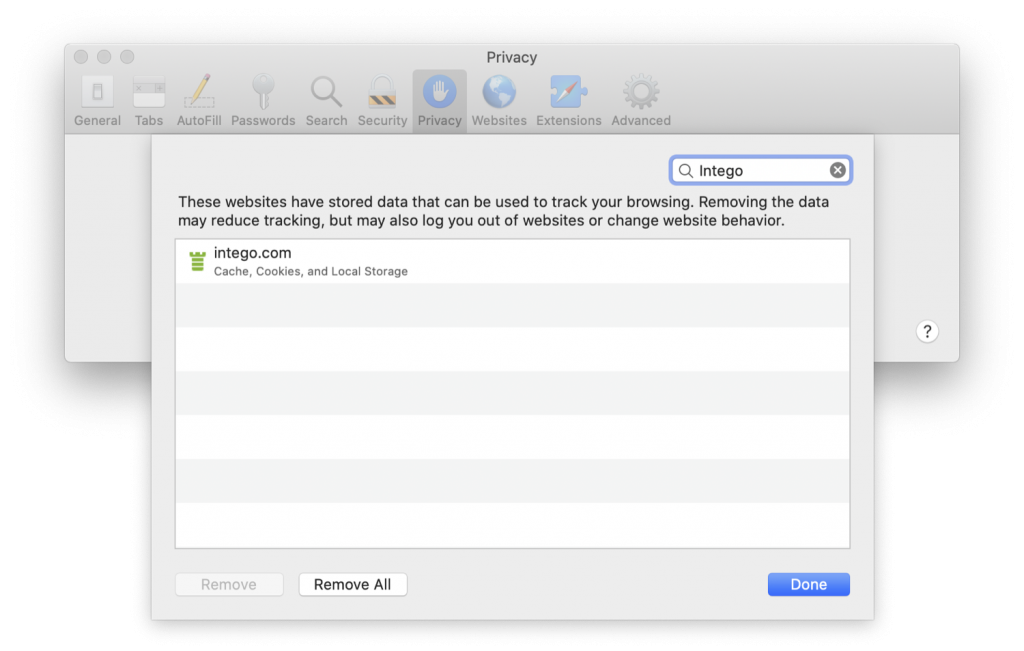Clear the search using the X icon
The width and height of the screenshot is (1024, 651).
point(837,169)
